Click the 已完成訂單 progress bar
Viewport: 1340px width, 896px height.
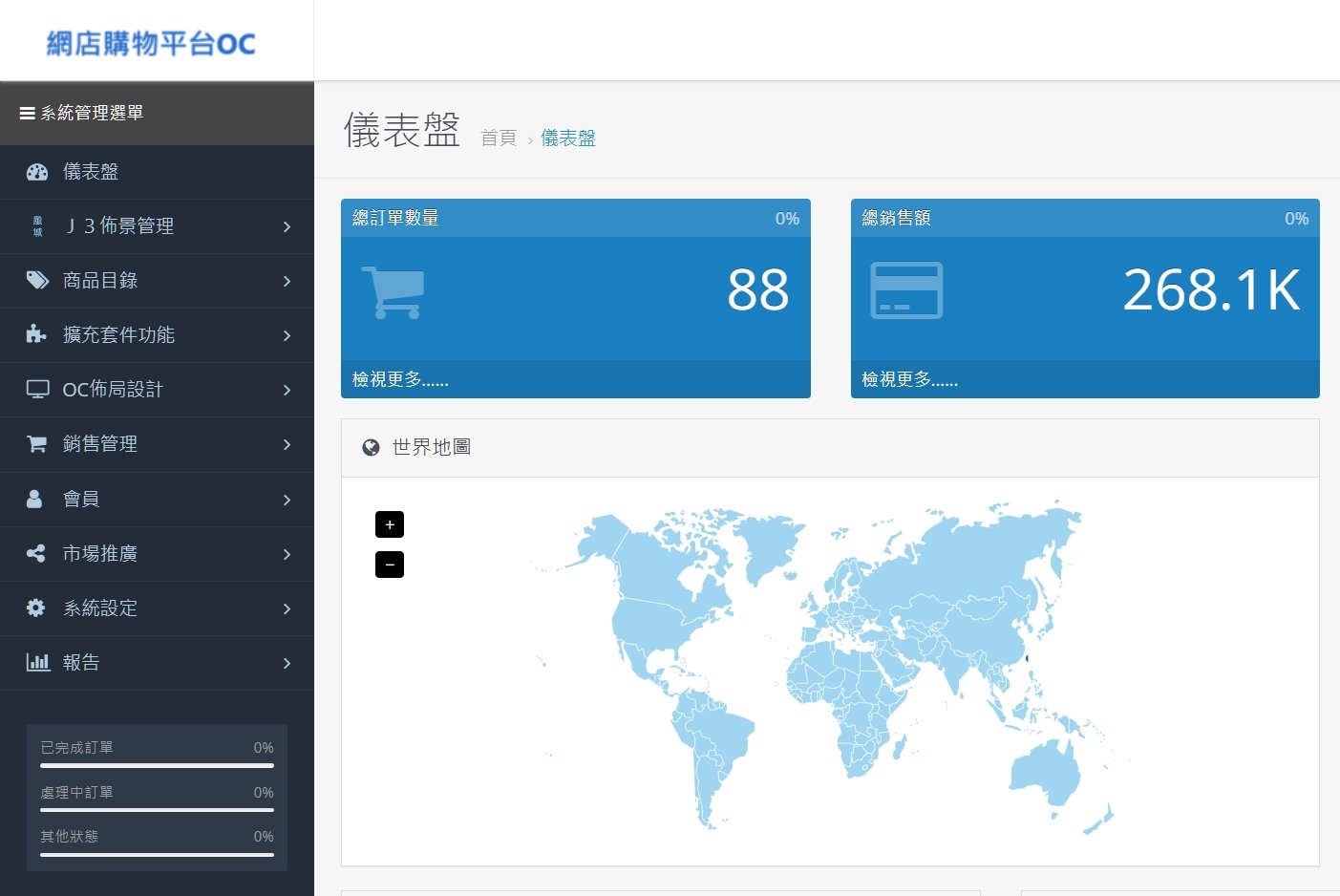click(157, 765)
